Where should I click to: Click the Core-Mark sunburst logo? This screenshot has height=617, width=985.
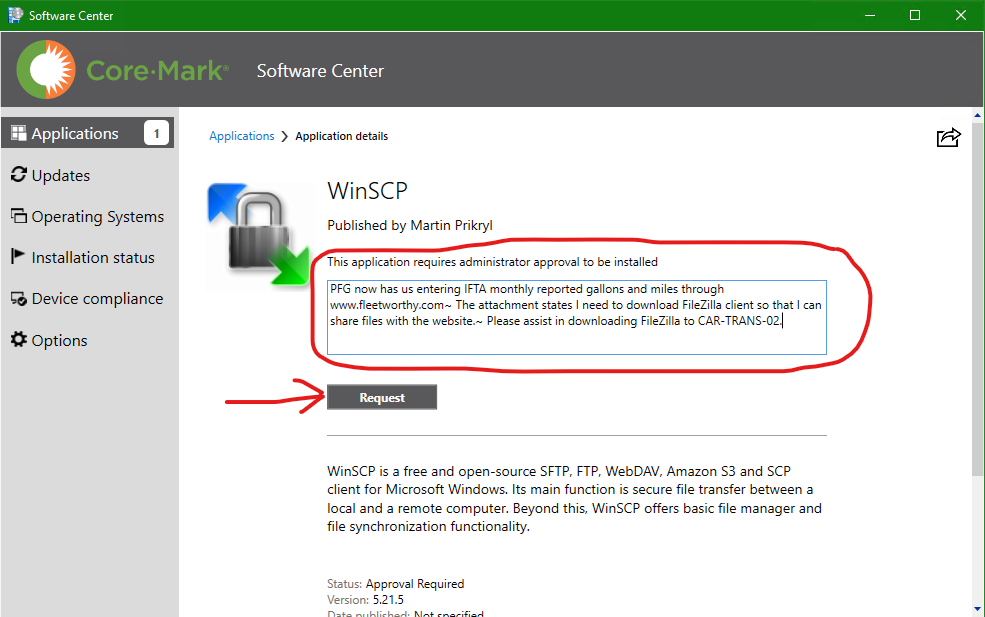click(x=46, y=69)
